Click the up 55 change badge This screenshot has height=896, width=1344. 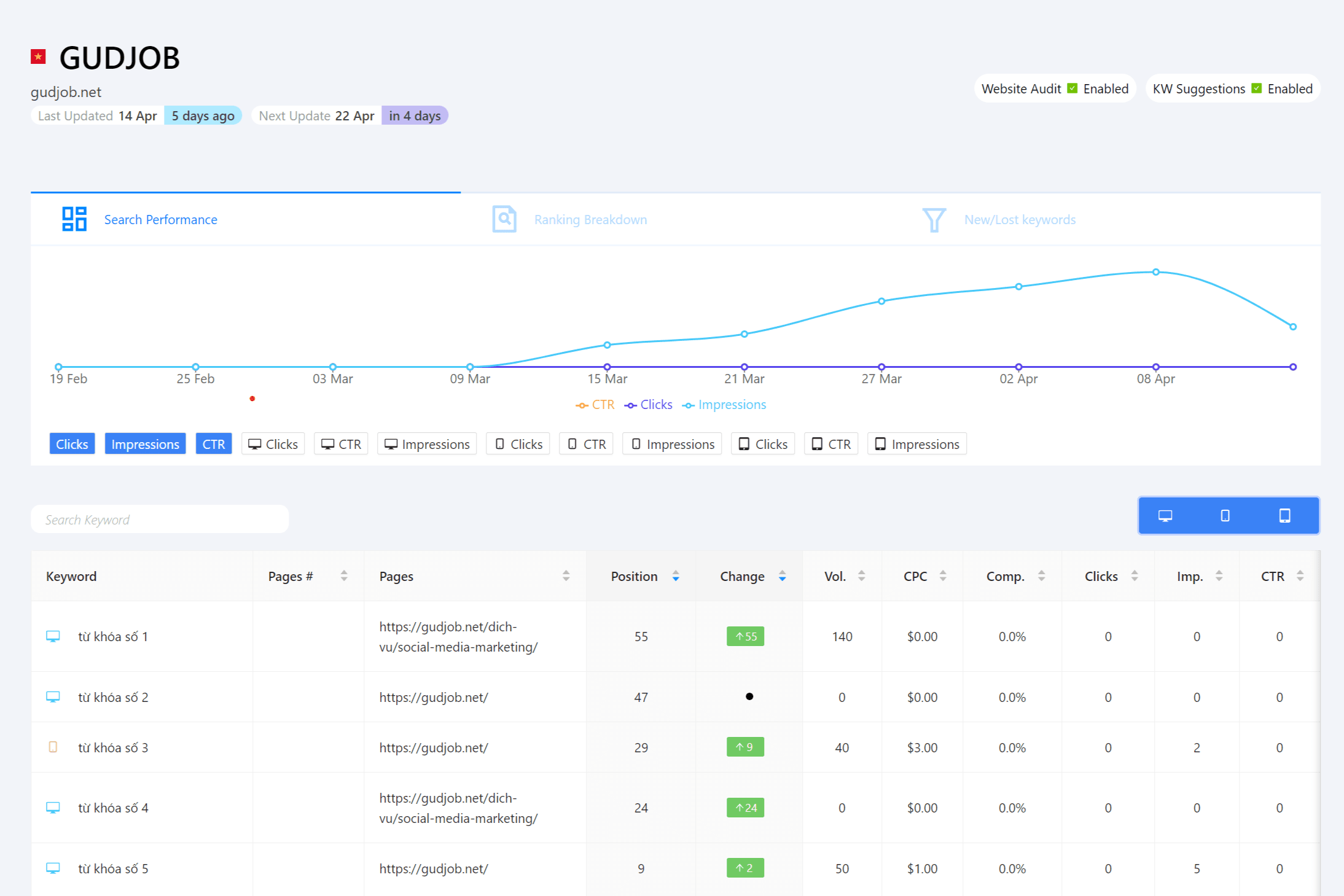[x=746, y=636]
